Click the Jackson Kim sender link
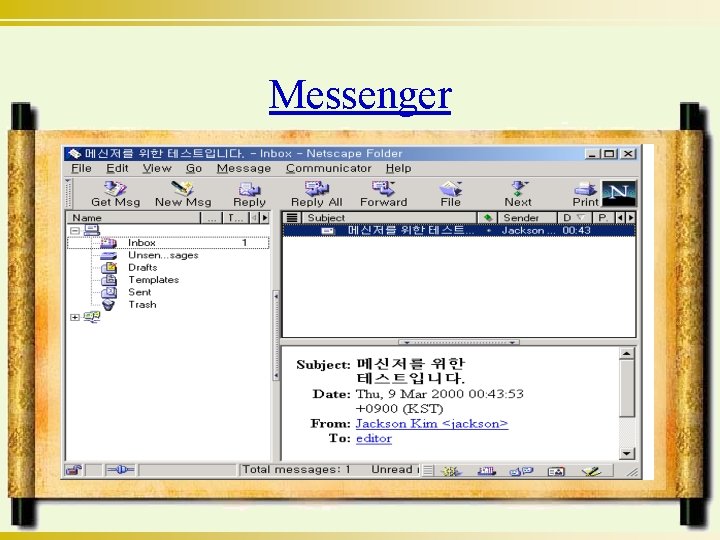 pyautogui.click(x=432, y=423)
